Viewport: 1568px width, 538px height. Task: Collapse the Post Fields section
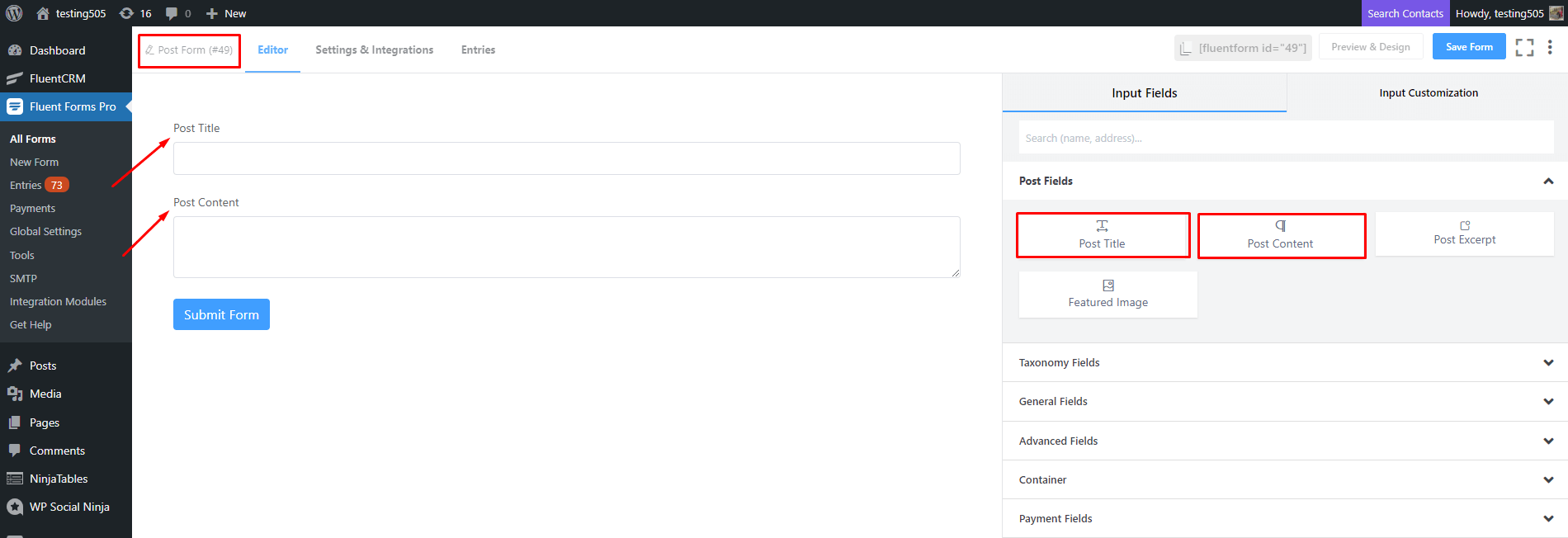(1548, 182)
